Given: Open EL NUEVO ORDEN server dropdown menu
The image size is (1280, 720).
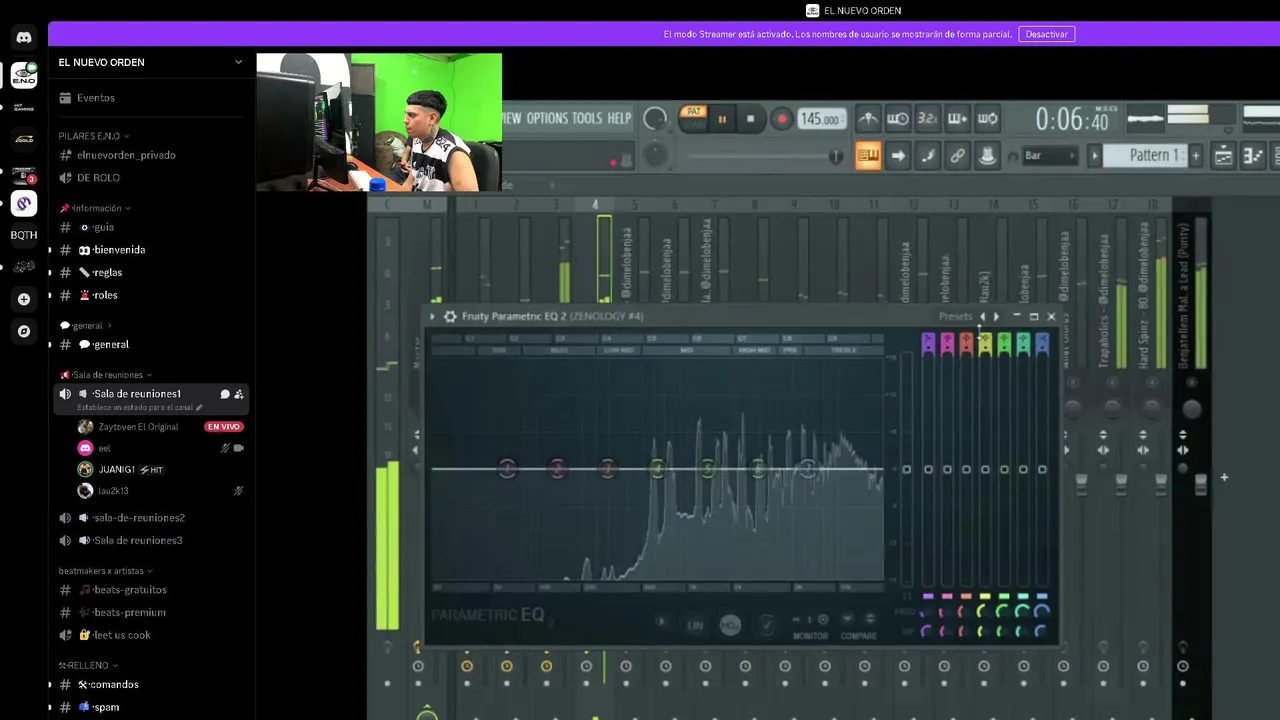Looking at the screenshot, I should tap(238, 62).
